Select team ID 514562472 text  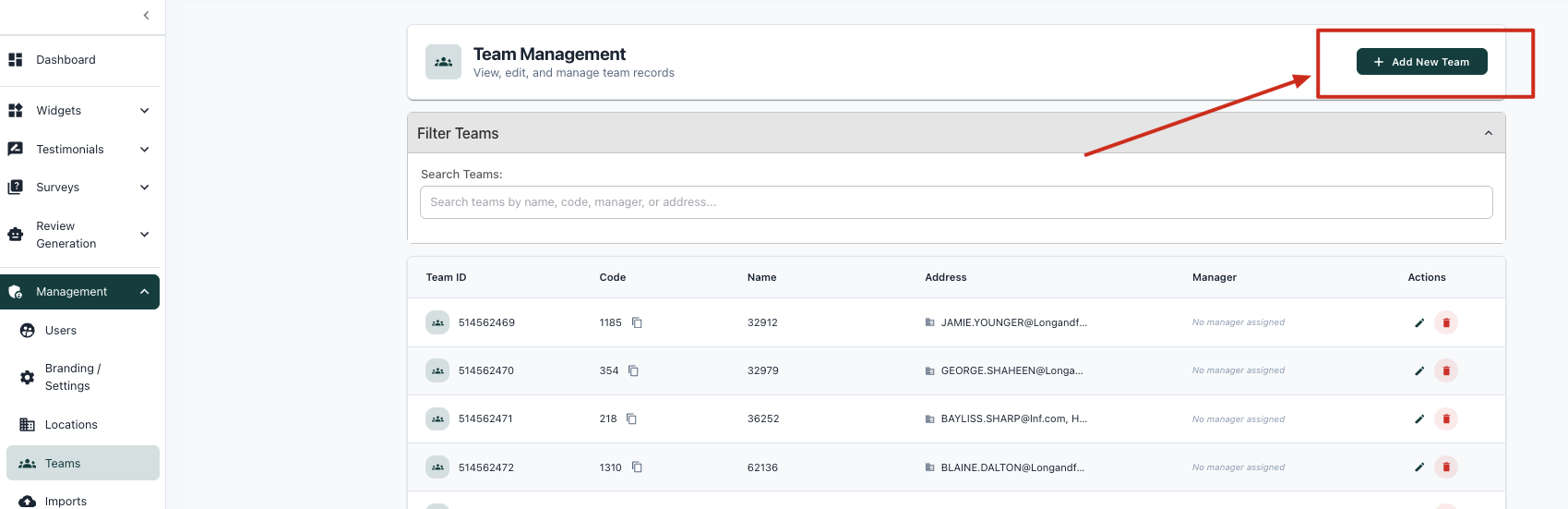486,467
